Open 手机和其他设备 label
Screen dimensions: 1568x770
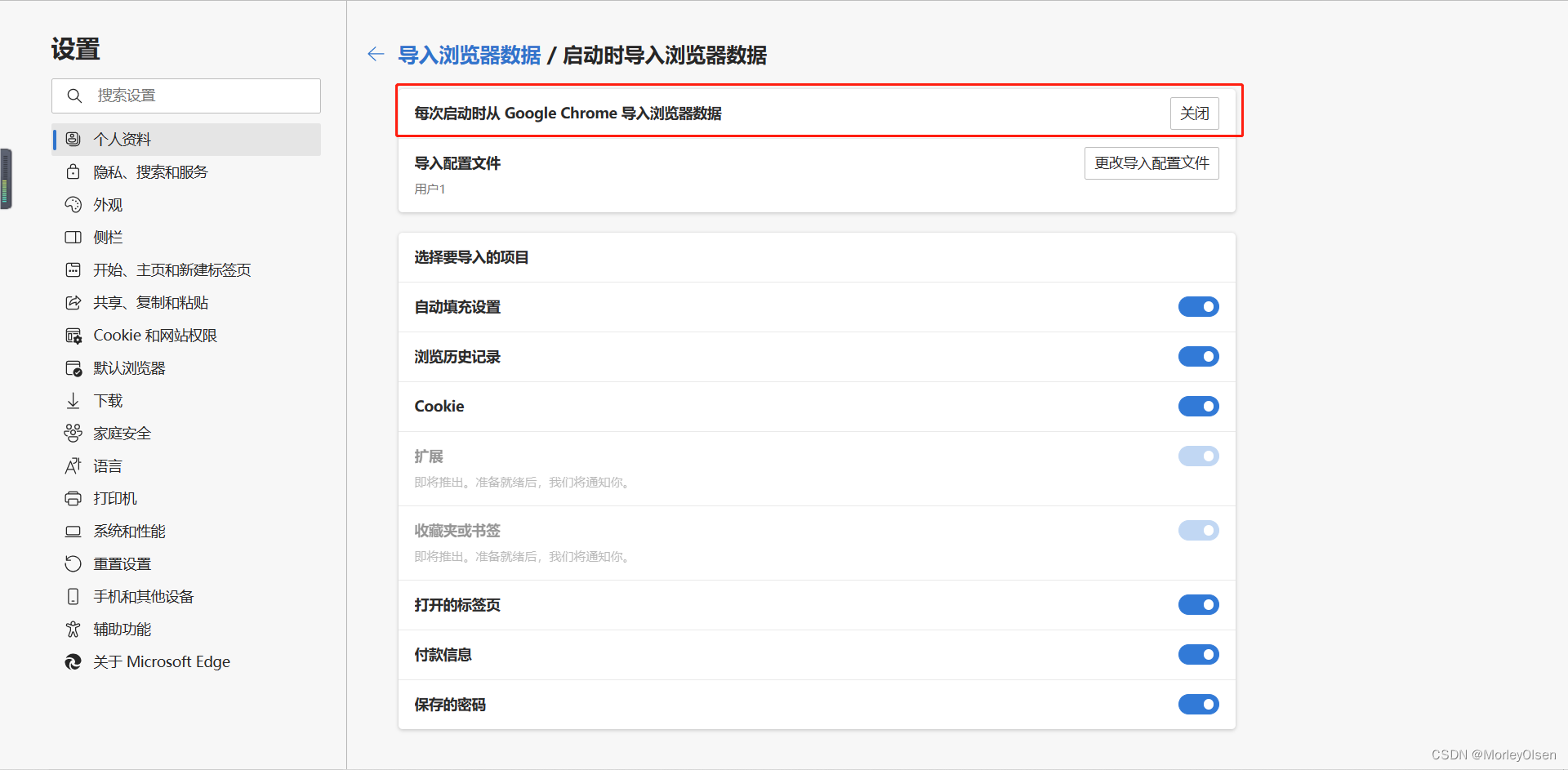[x=144, y=597]
